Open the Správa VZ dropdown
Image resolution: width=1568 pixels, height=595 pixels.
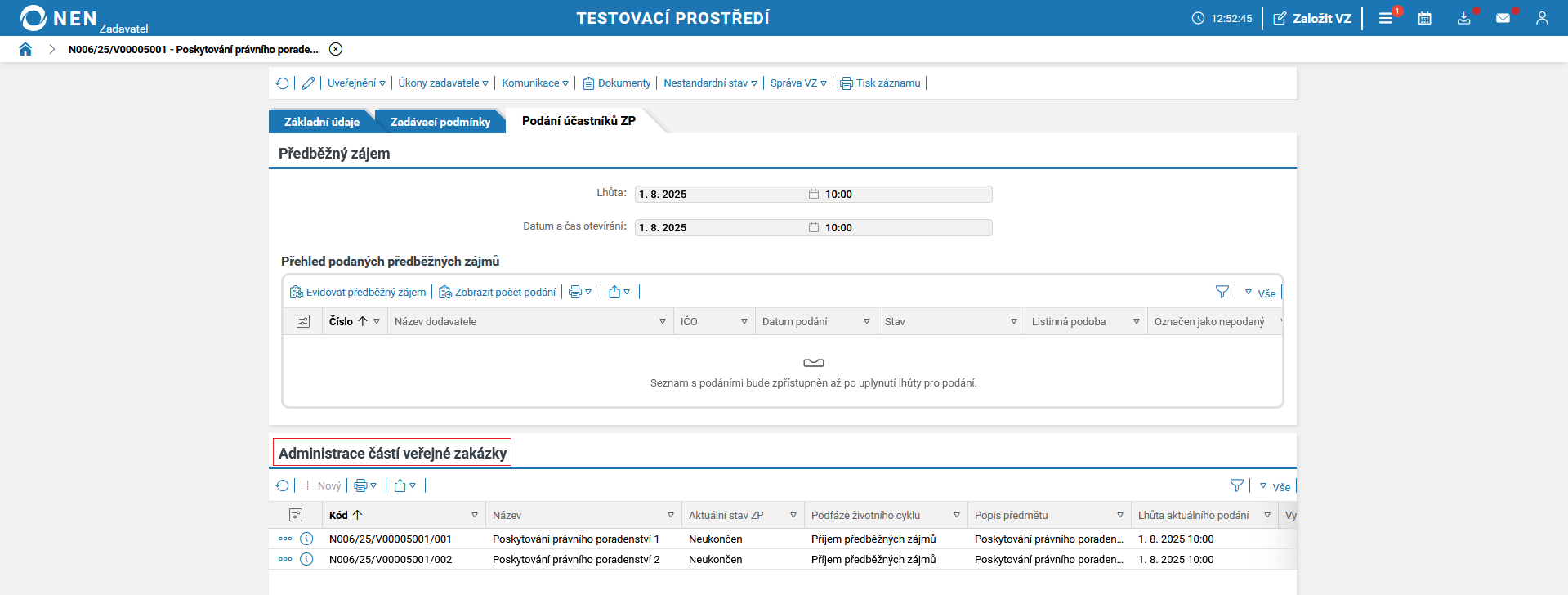click(797, 83)
